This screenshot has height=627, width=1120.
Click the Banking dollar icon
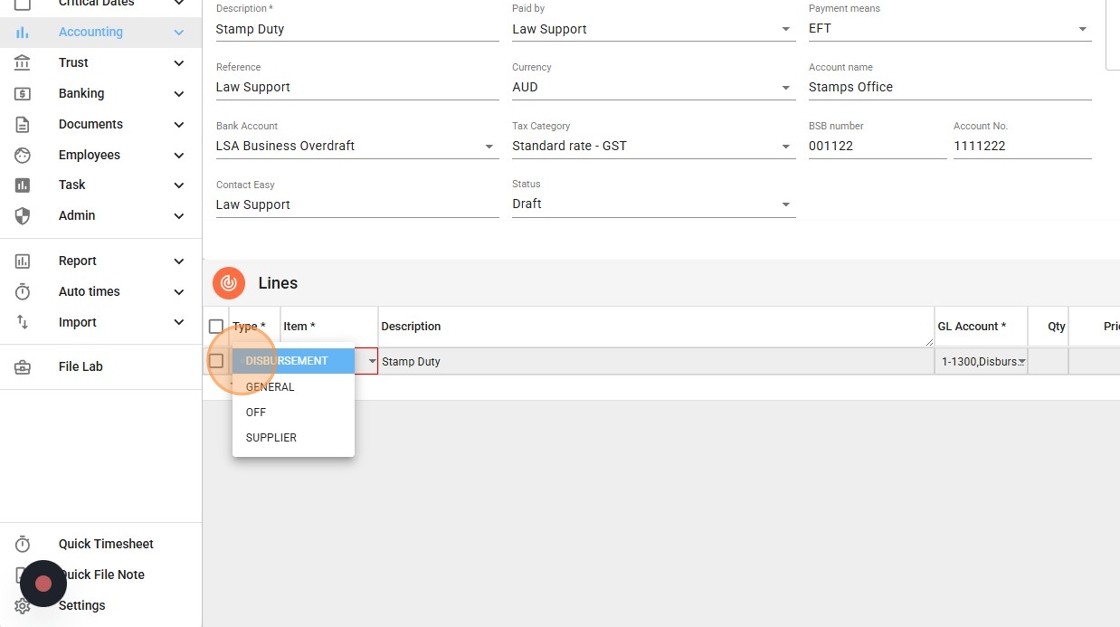click(x=22, y=94)
